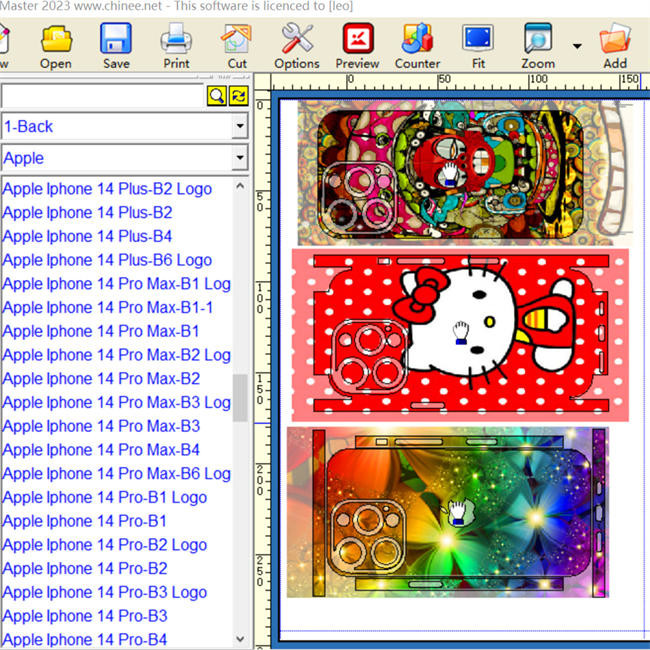The width and height of the screenshot is (650, 650).
Task: Click the Add toolbar icon
Action: point(615,40)
